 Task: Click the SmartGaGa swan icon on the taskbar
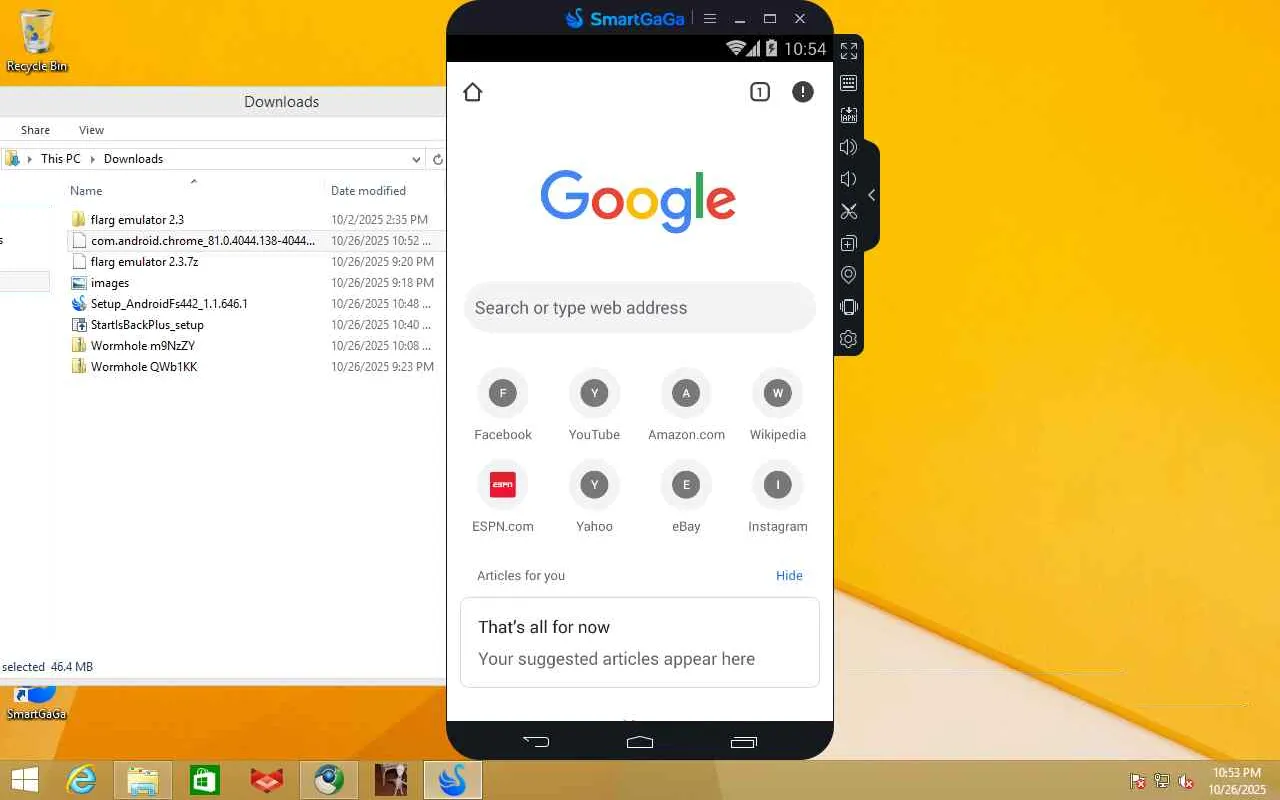pyautogui.click(x=453, y=780)
